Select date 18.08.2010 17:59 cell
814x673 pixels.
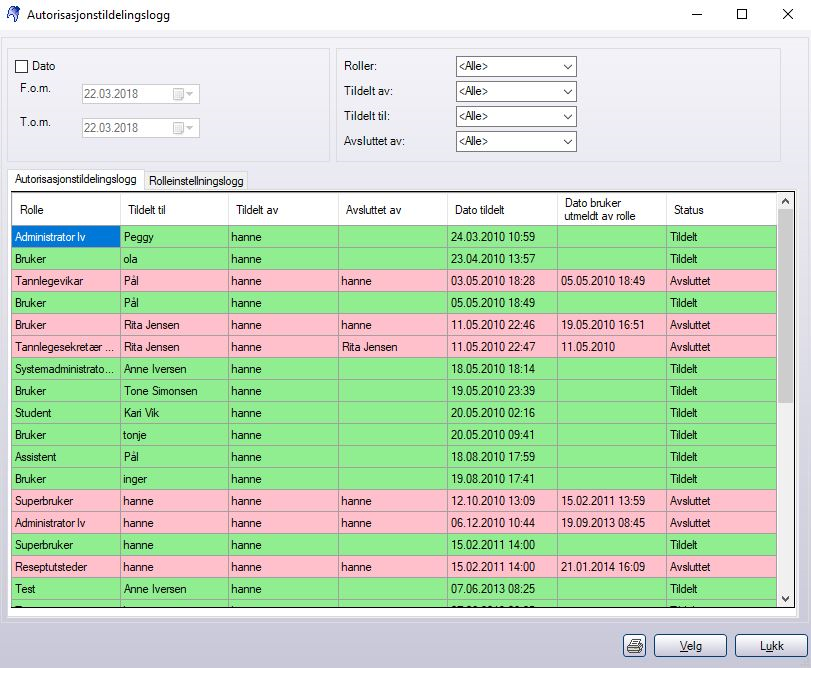click(503, 457)
